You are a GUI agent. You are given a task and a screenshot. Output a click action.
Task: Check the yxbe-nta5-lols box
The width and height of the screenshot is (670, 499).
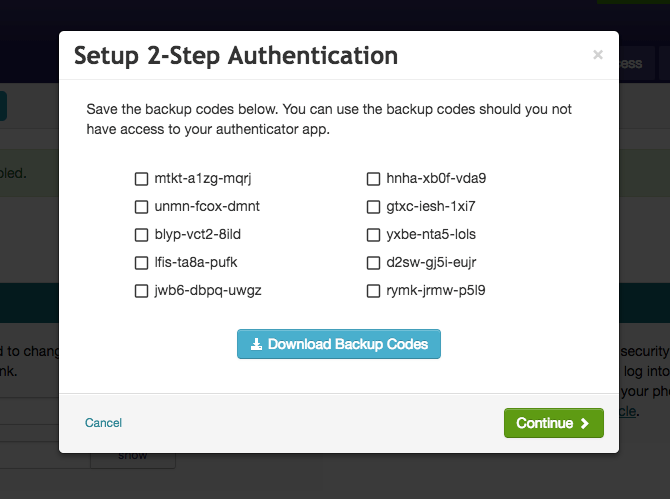pyautogui.click(x=373, y=235)
